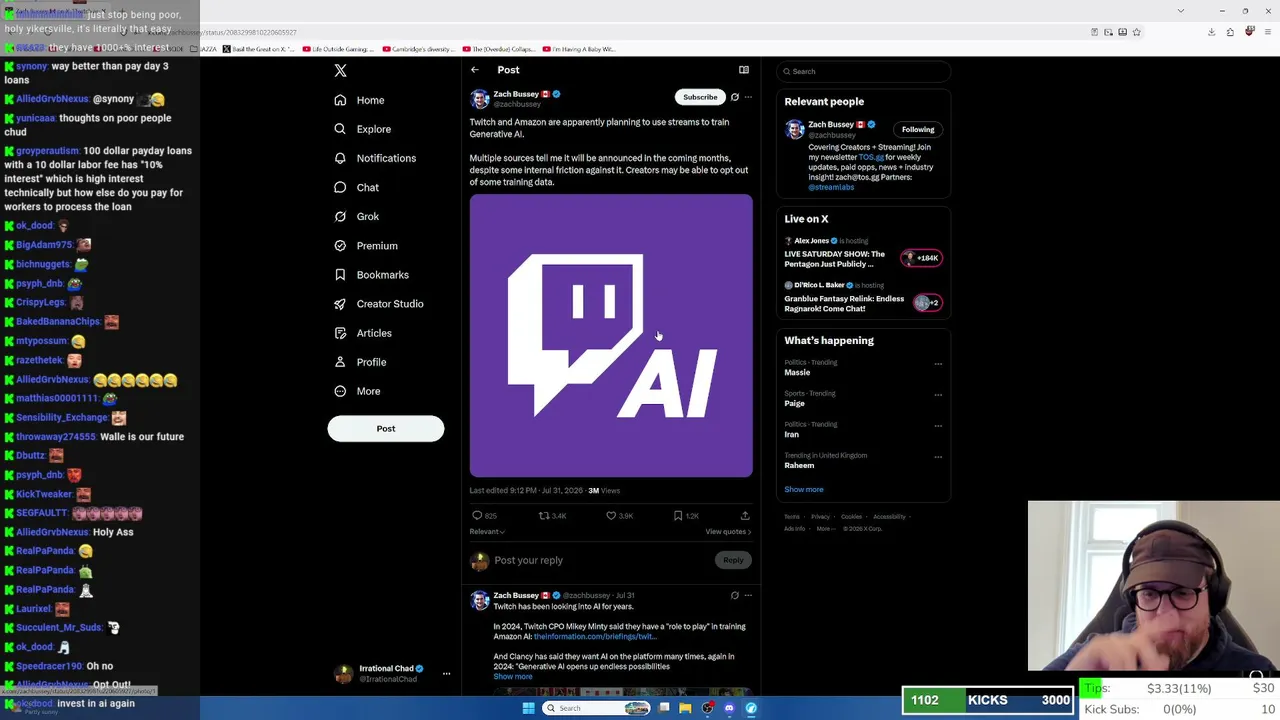Join the Granblue Fantasy Relink live listing
This screenshot has height=720, width=1280.
865,298
